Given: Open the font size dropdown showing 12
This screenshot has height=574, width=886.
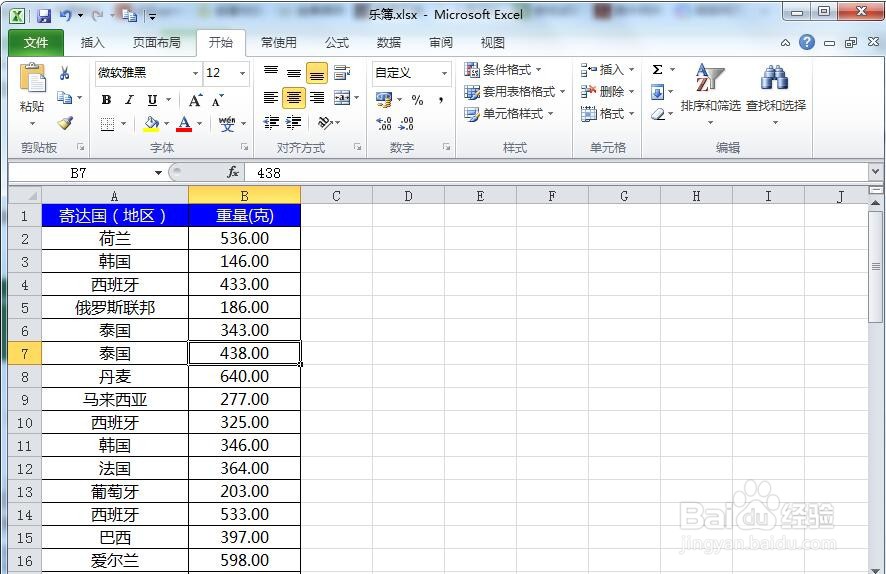Looking at the screenshot, I should (242, 73).
